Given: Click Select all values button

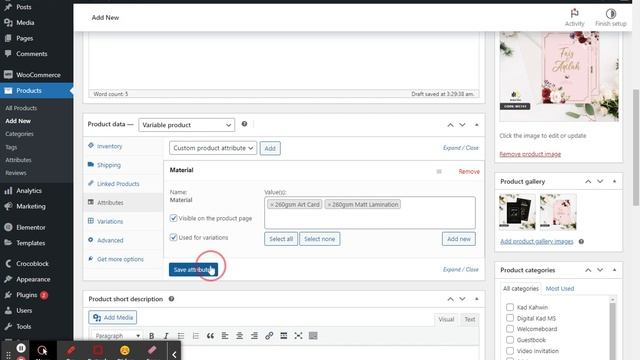Looking at the screenshot, I should pyautogui.click(x=281, y=239).
